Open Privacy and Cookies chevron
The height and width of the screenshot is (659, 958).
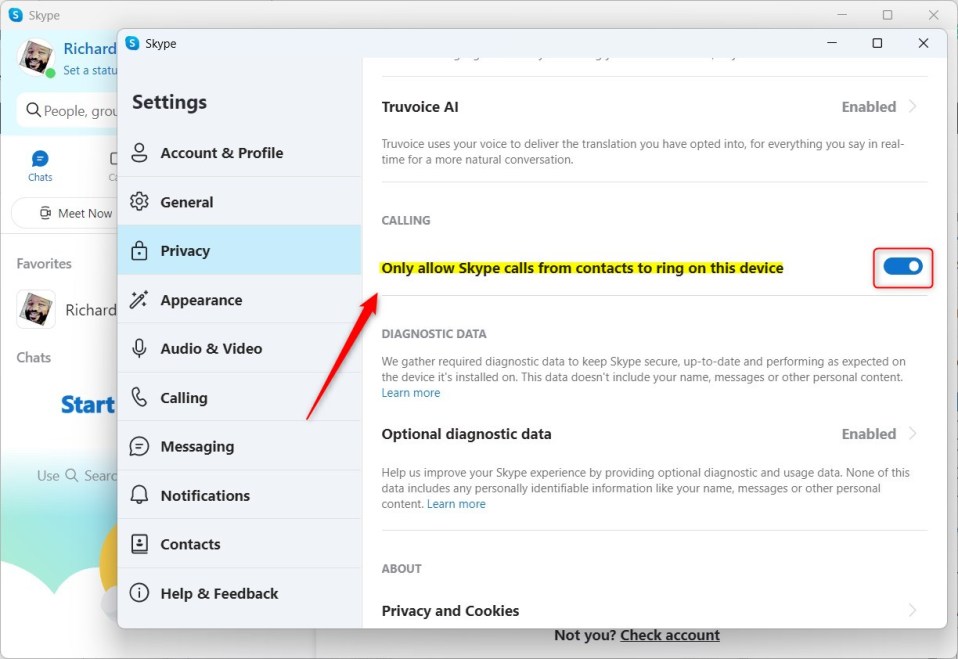[912, 610]
